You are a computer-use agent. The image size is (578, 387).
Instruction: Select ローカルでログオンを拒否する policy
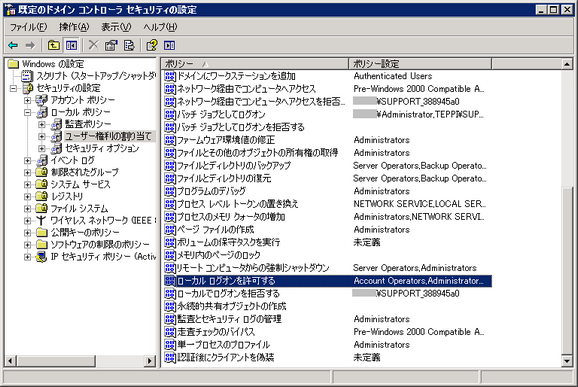click(229, 294)
